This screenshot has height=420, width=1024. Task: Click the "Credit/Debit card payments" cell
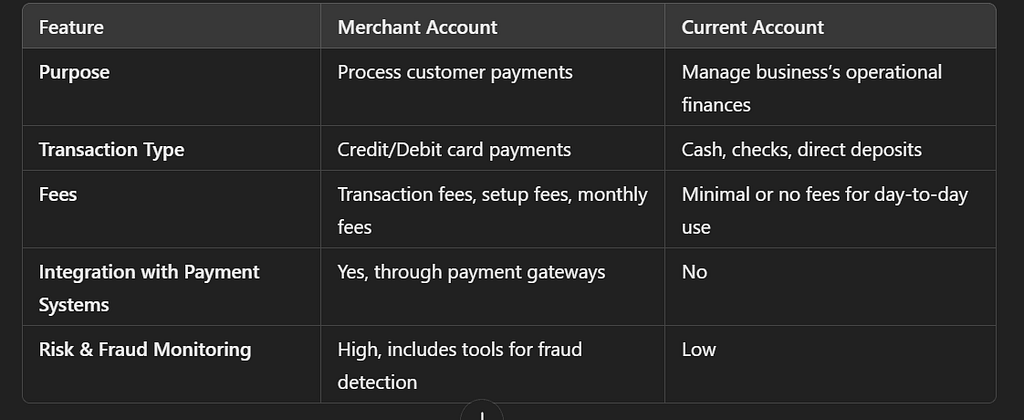coord(454,150)
